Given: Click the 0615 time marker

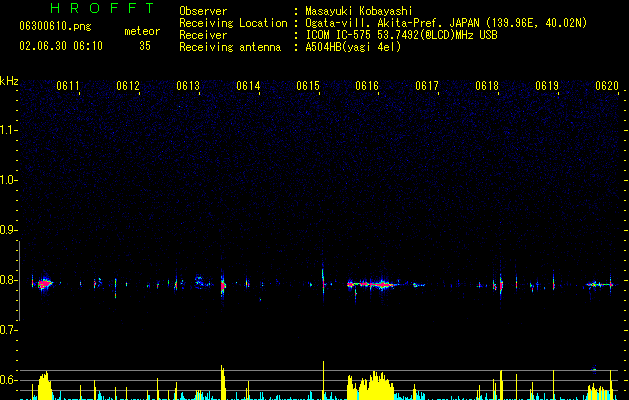Looking at the screenshot, I should pyautogui.click(x=308, y=86).
